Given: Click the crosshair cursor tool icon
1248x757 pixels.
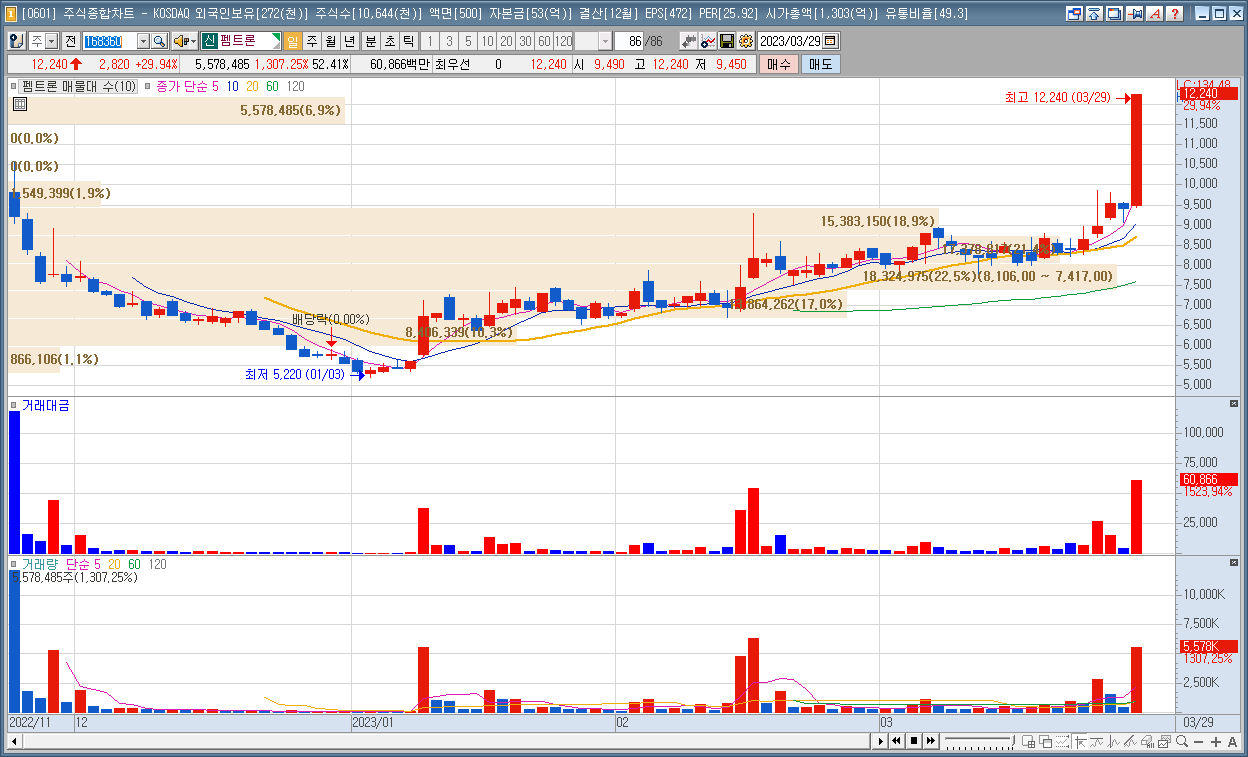Looking at the screenshot, I should pyautogui.click(x=1080, y=741).
